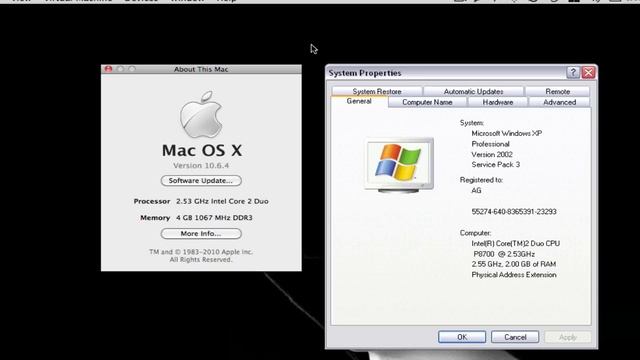The image size is (640, 360).
Task: Open More Info in About This Mac
Action: coord(201,233)
